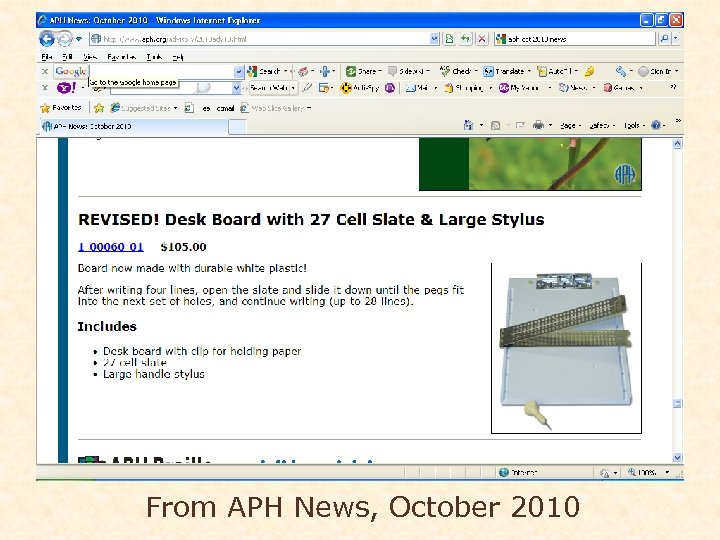Click the Google toolbar search input
This screenshot has height=540, width=720.
click(162, 71)
